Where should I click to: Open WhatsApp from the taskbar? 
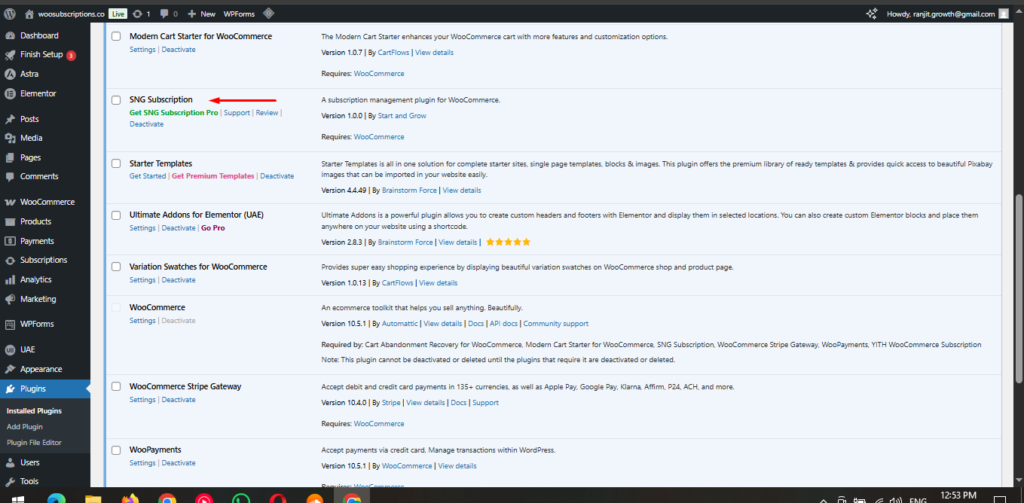pyautogui.click(x=240, y=497)
